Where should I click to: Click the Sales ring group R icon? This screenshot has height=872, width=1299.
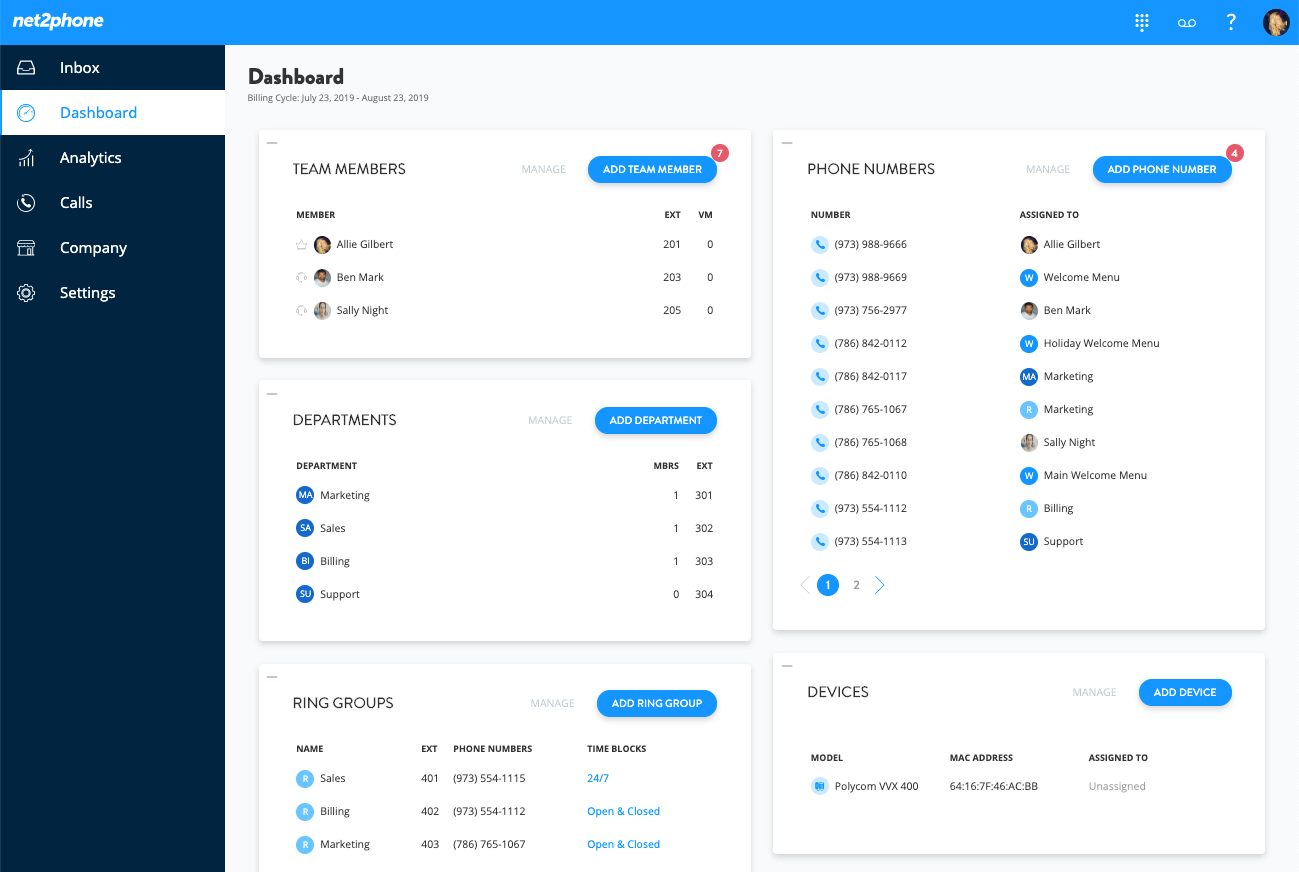[305, 778]
